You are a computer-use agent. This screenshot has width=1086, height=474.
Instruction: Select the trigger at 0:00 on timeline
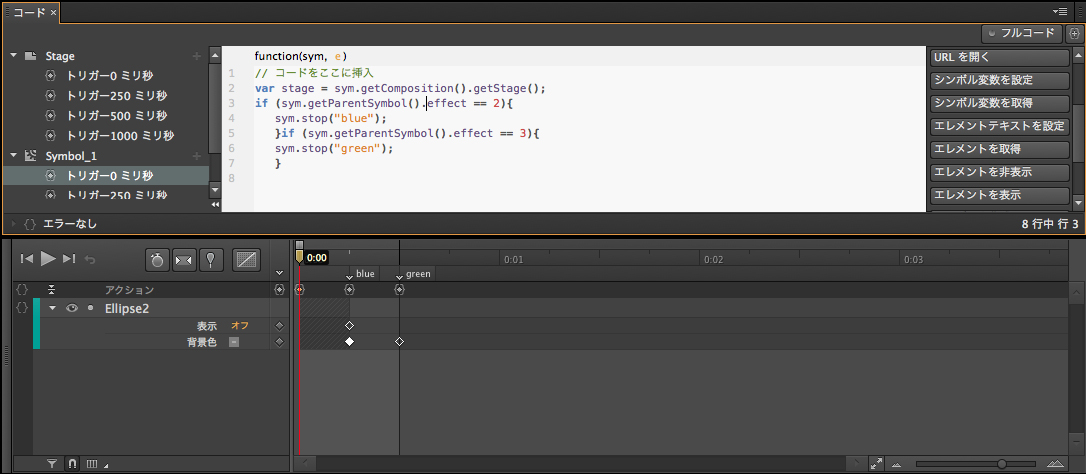click(x=299, y=290)
